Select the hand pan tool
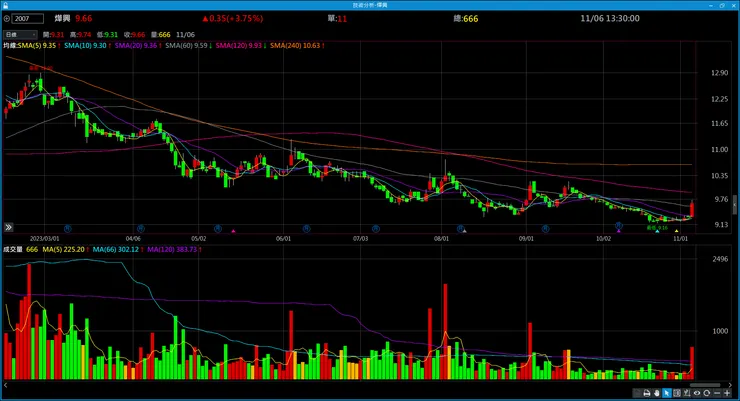Screen dimensions: 740x401 coord(657,393)
